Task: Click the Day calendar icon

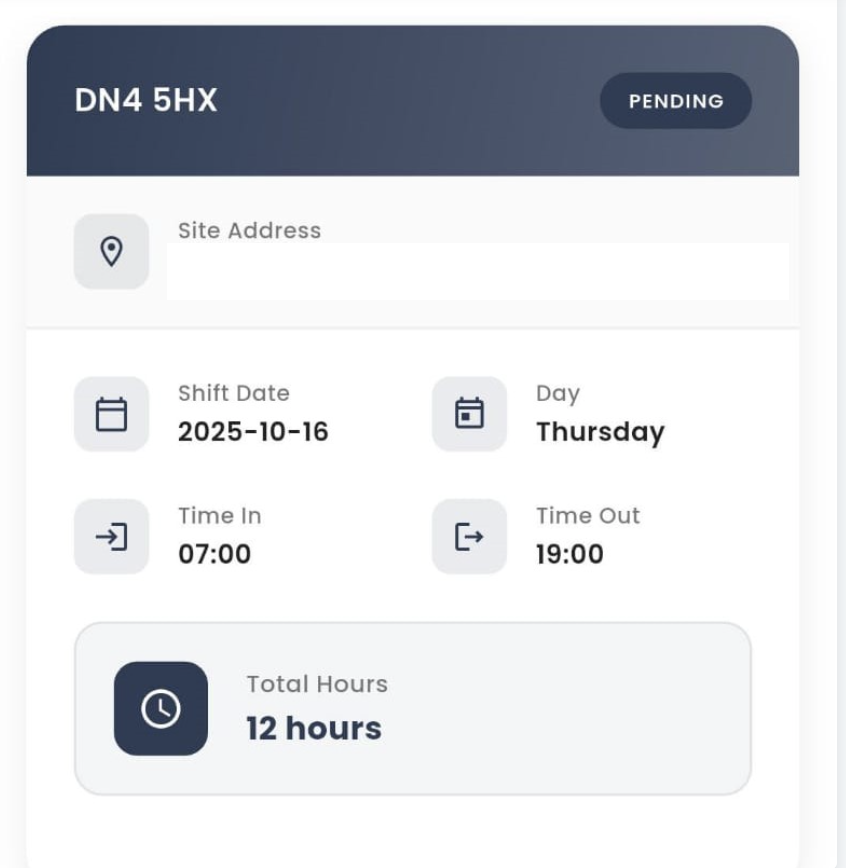Action: point(469,414)
